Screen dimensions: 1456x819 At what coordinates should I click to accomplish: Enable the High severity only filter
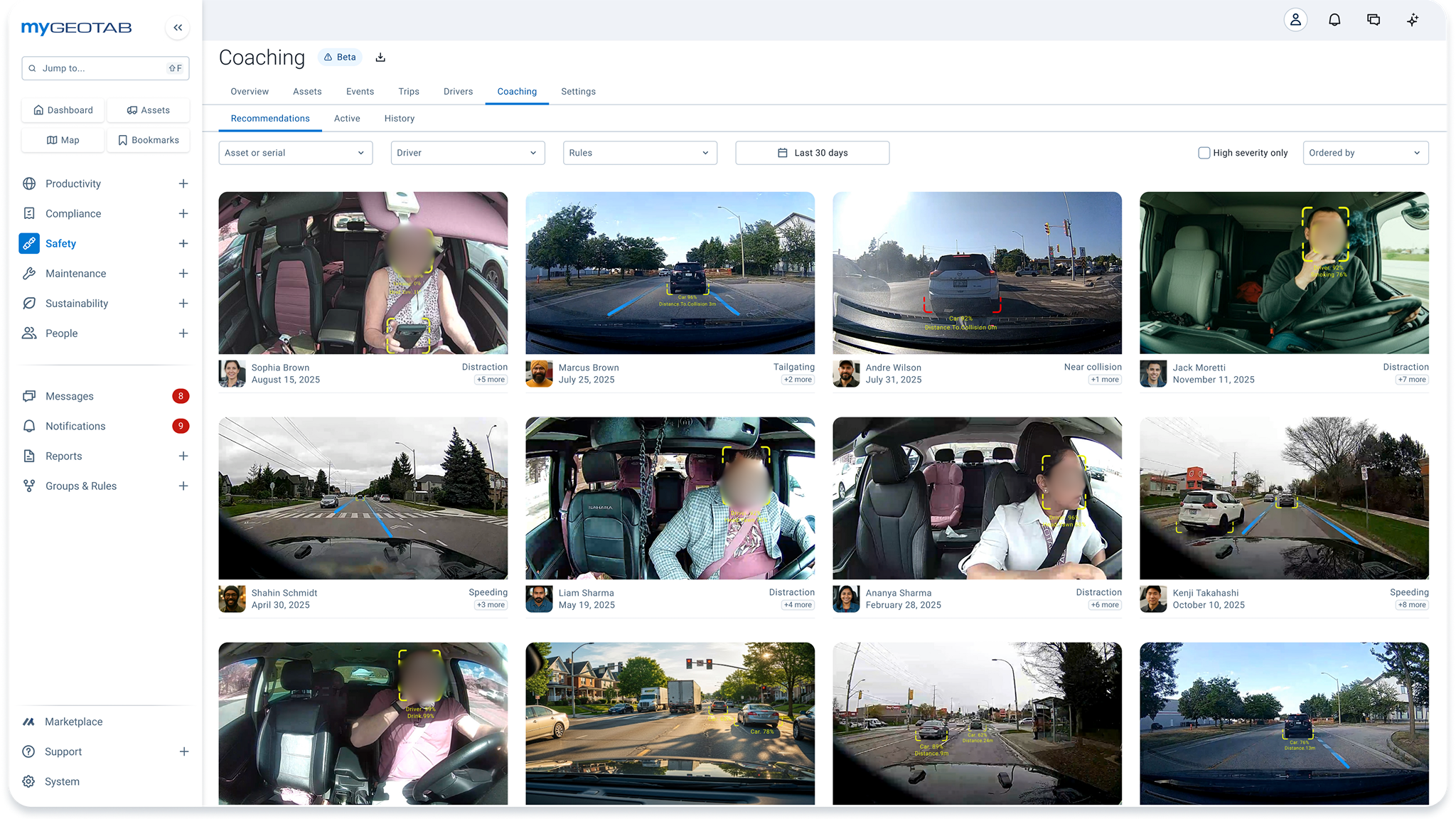1204,152
